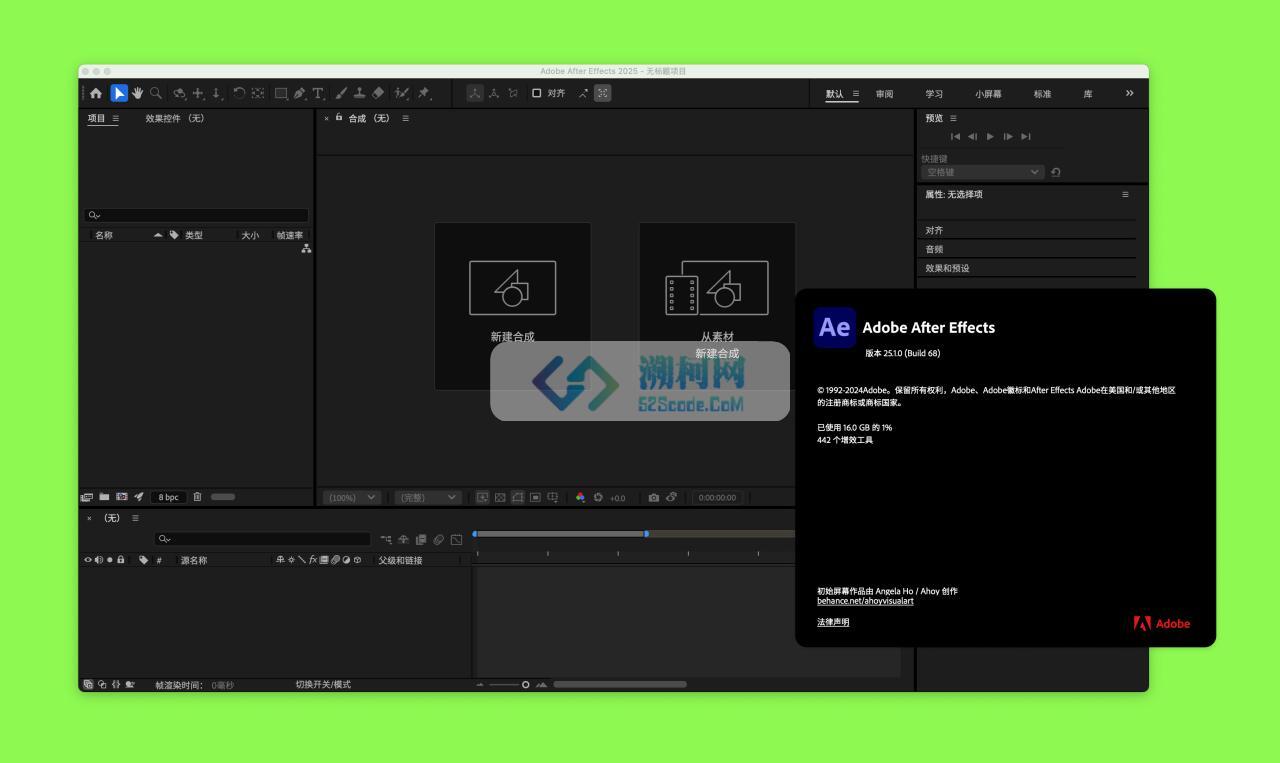Toggle the audio speaker column in timeline
1280x763 pixels.
point(98,560)
